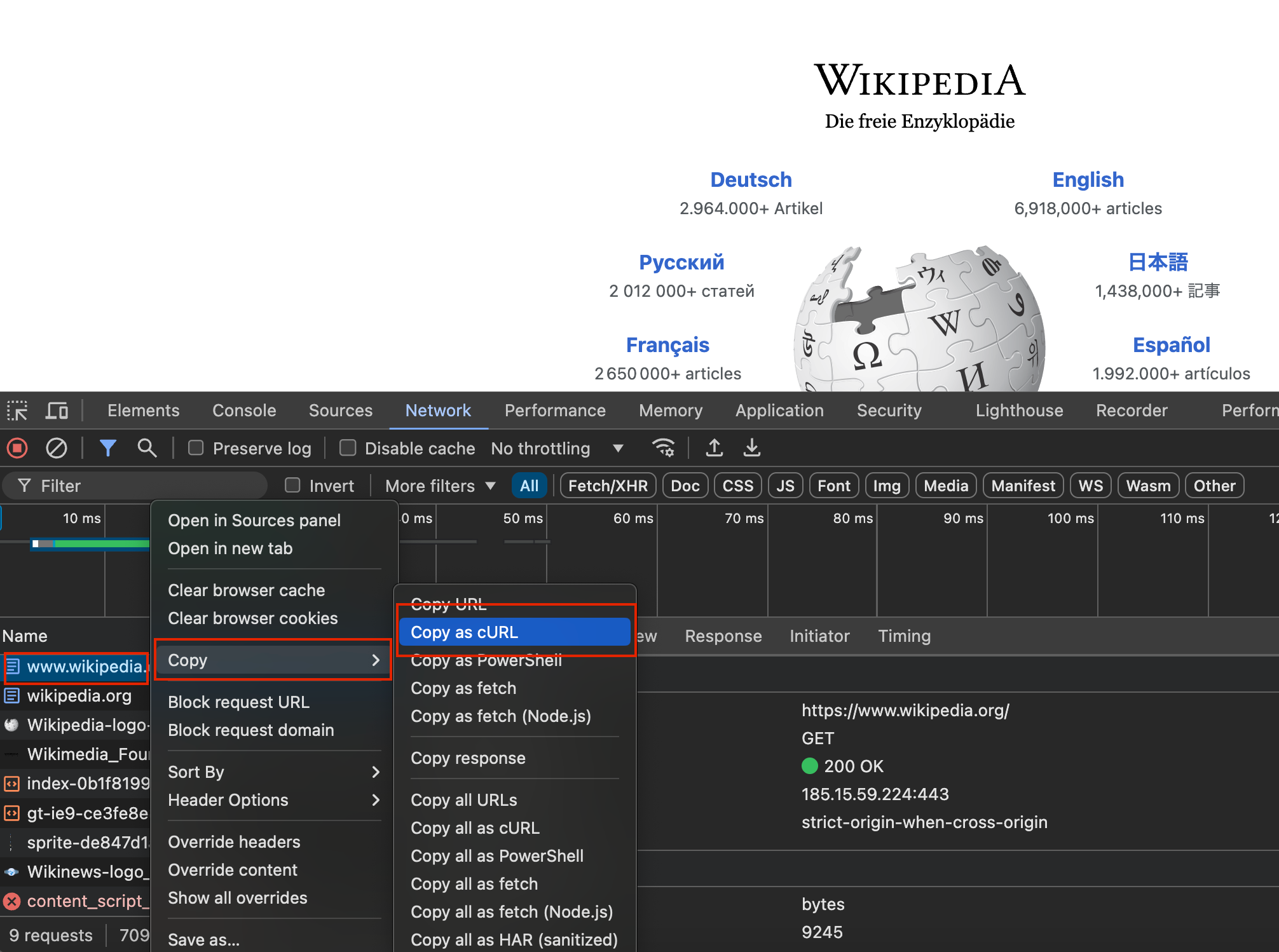Click script icon beside index-0b1f8199 request
The height and width of the screenshot is (952, 1279).
pos(12,784)
